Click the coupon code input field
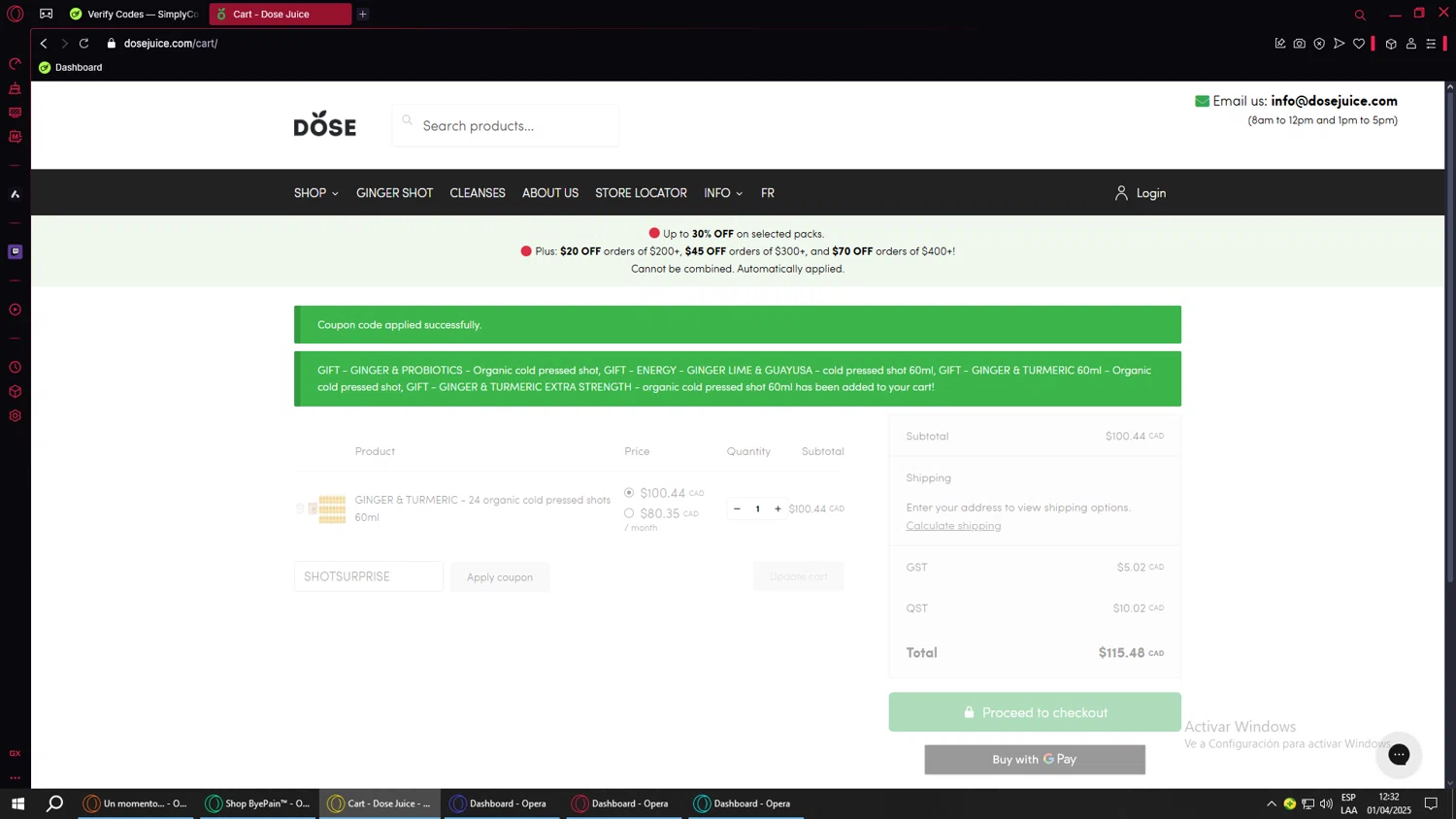 369,576
